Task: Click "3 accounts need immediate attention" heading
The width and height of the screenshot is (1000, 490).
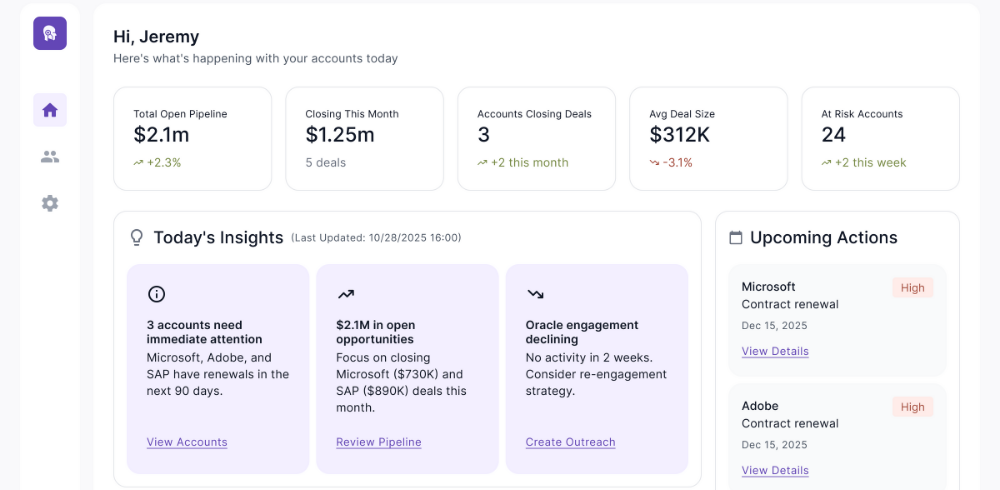Action: click(204, 332)
